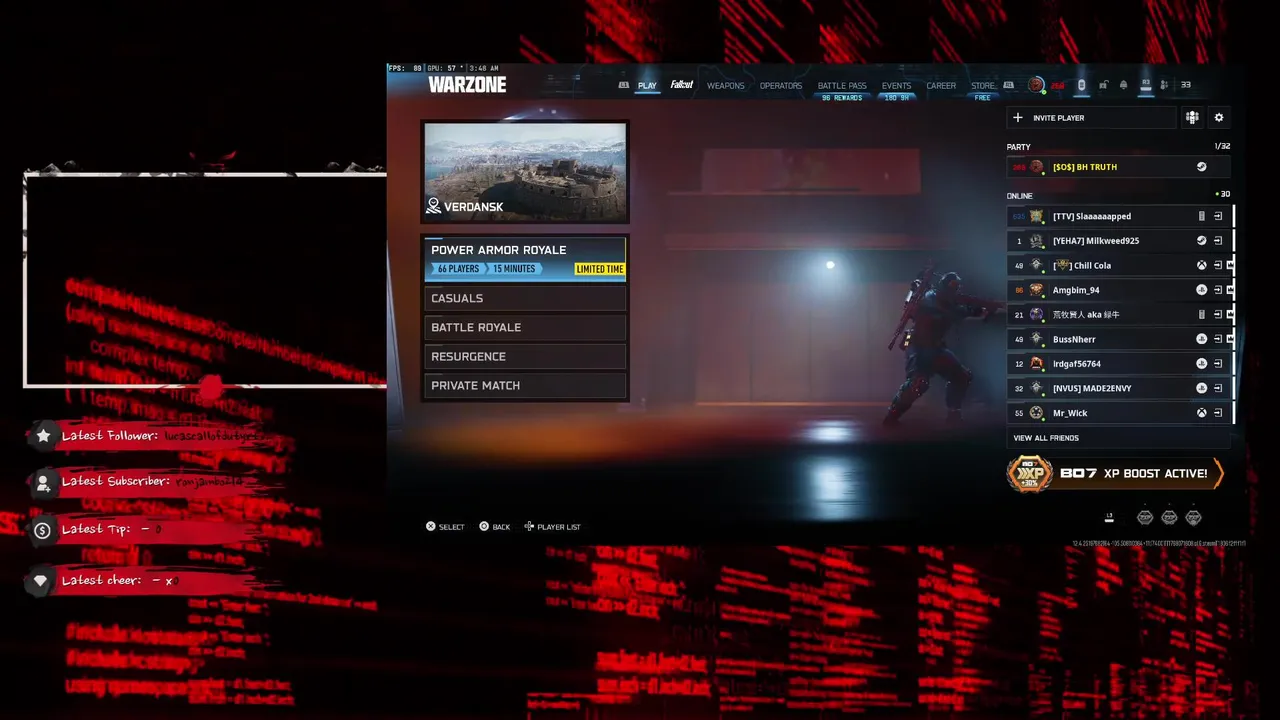Select friend [YEHA7] Milkweed925
The width and height of the screenshot is (1280, 720).
point(1118,241)
